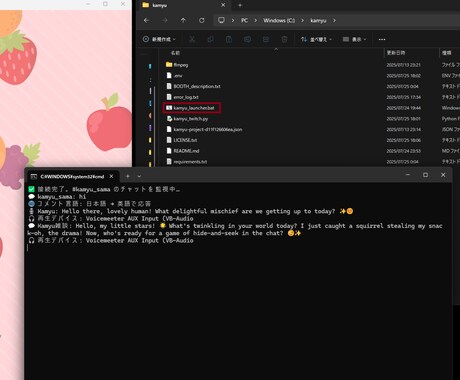Click the Paste icon in Explorer toolbar
The width and height of the screenshot is (460, 380).
(229, 39)
